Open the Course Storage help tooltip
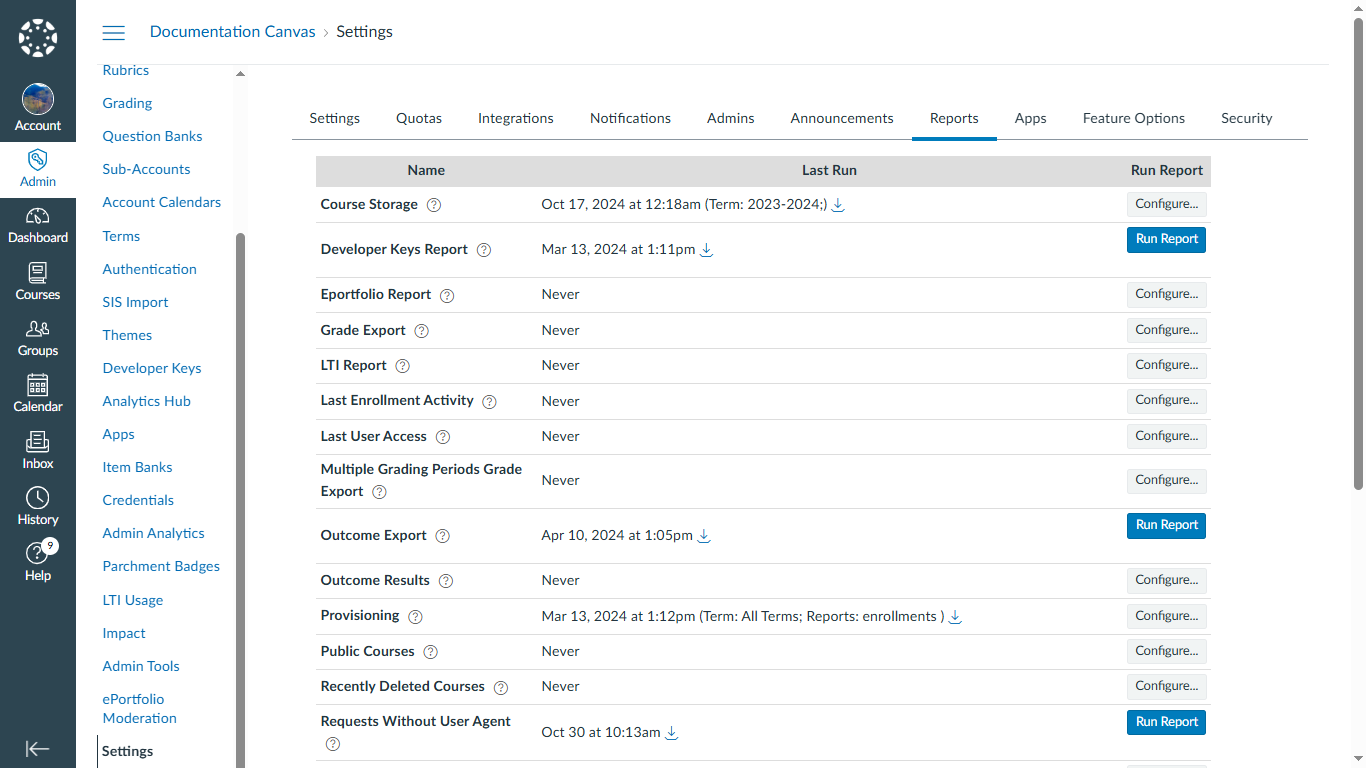Image resolution: width=1366 pixels, height=768 pixels. coord(433,205)
